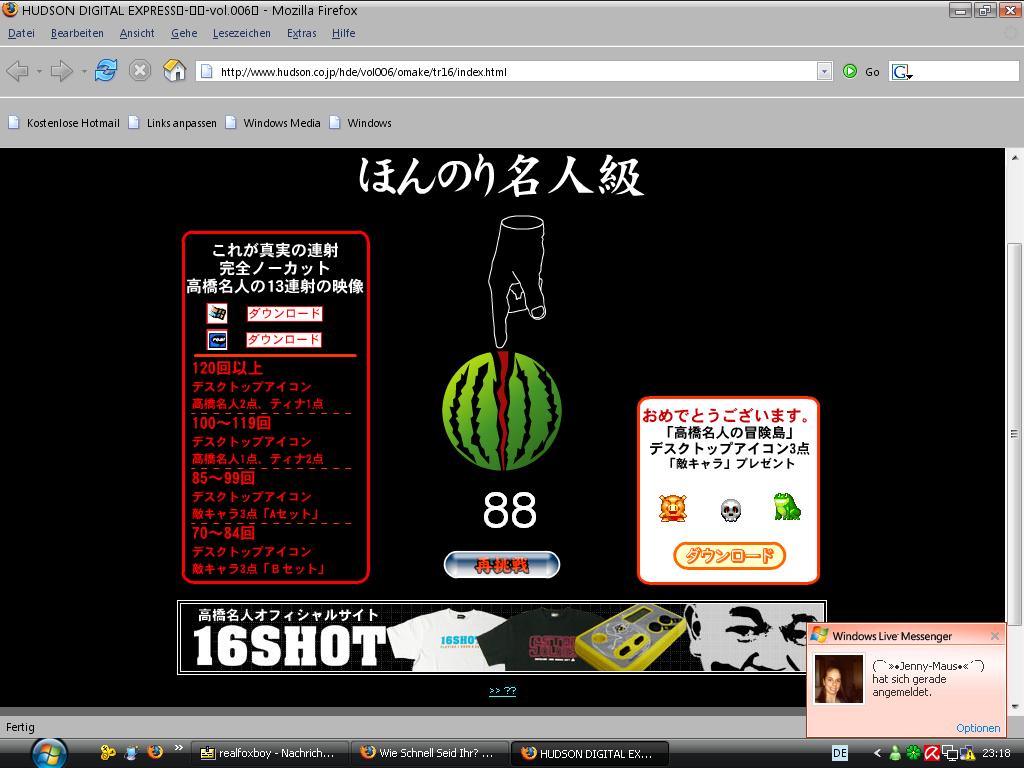Open the Extras menu

[302, 33]
